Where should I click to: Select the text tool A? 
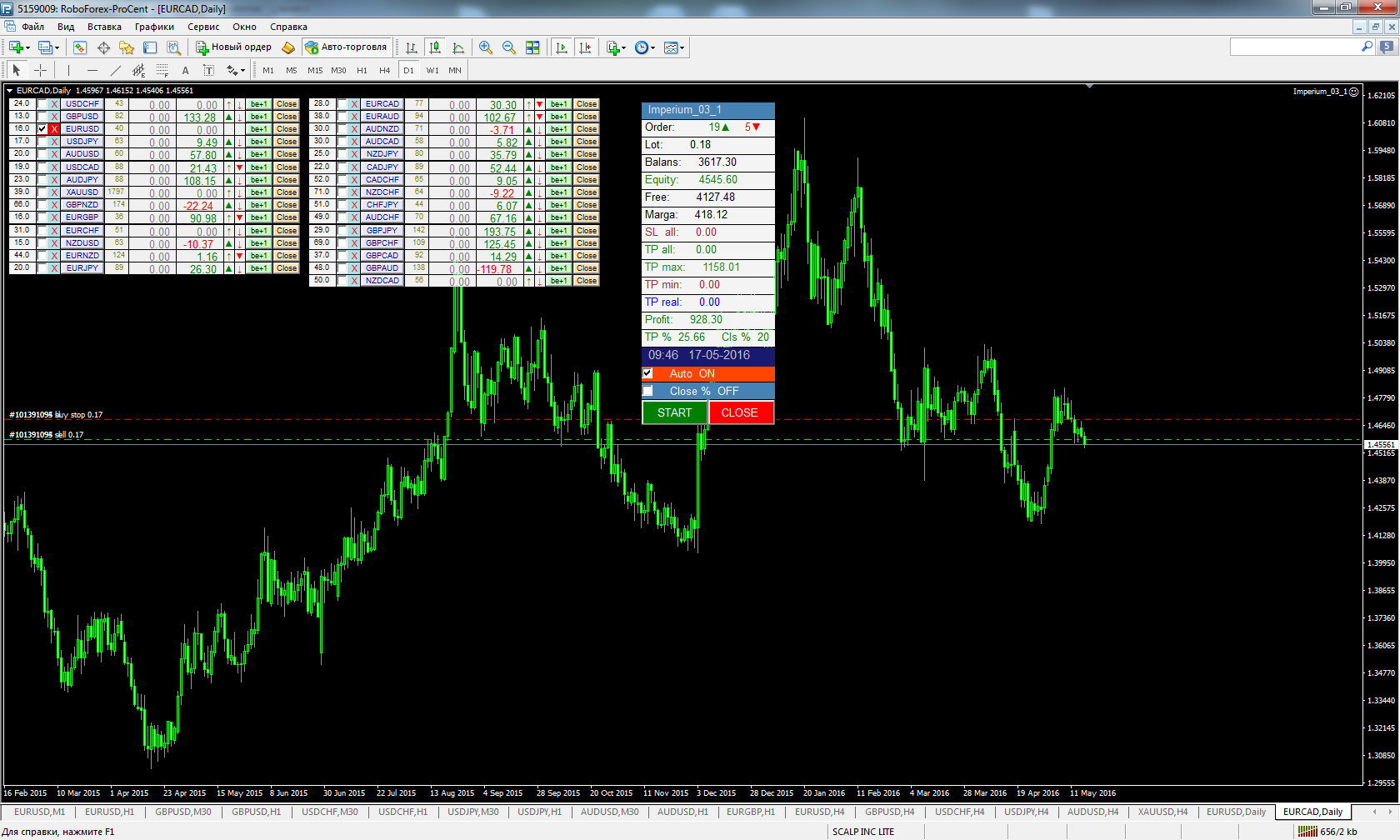(x=185, y=70)
